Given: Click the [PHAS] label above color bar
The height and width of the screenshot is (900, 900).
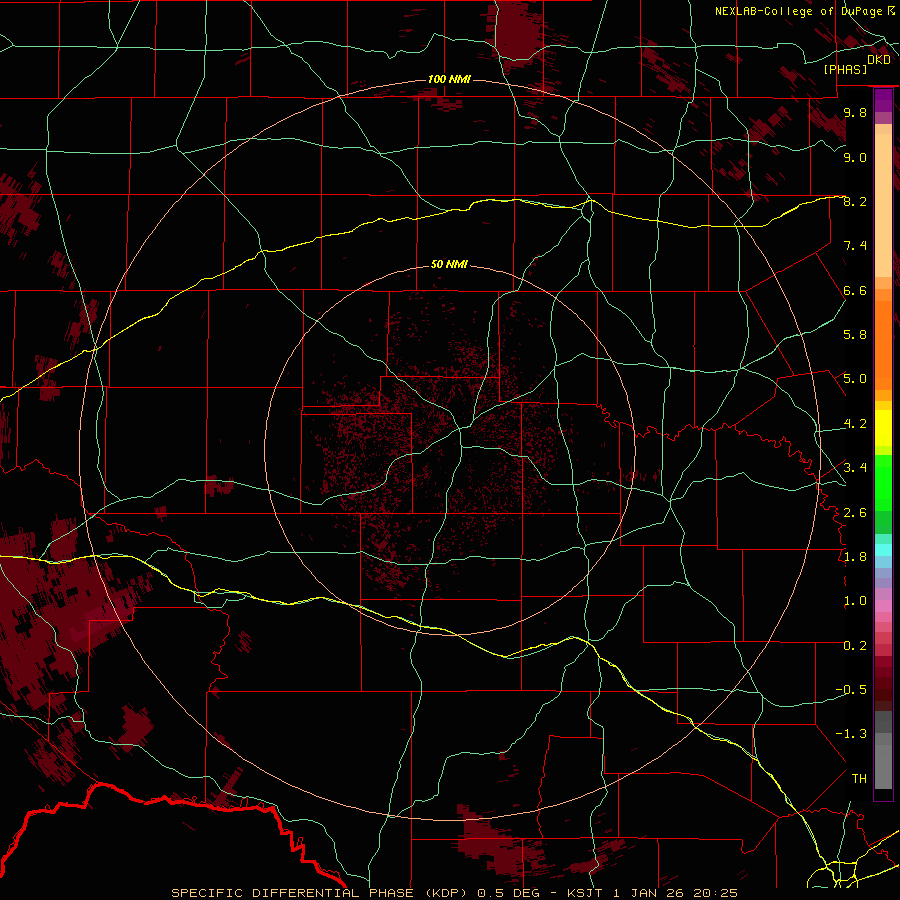Looking at the screenshot, I should pos(845,70).
